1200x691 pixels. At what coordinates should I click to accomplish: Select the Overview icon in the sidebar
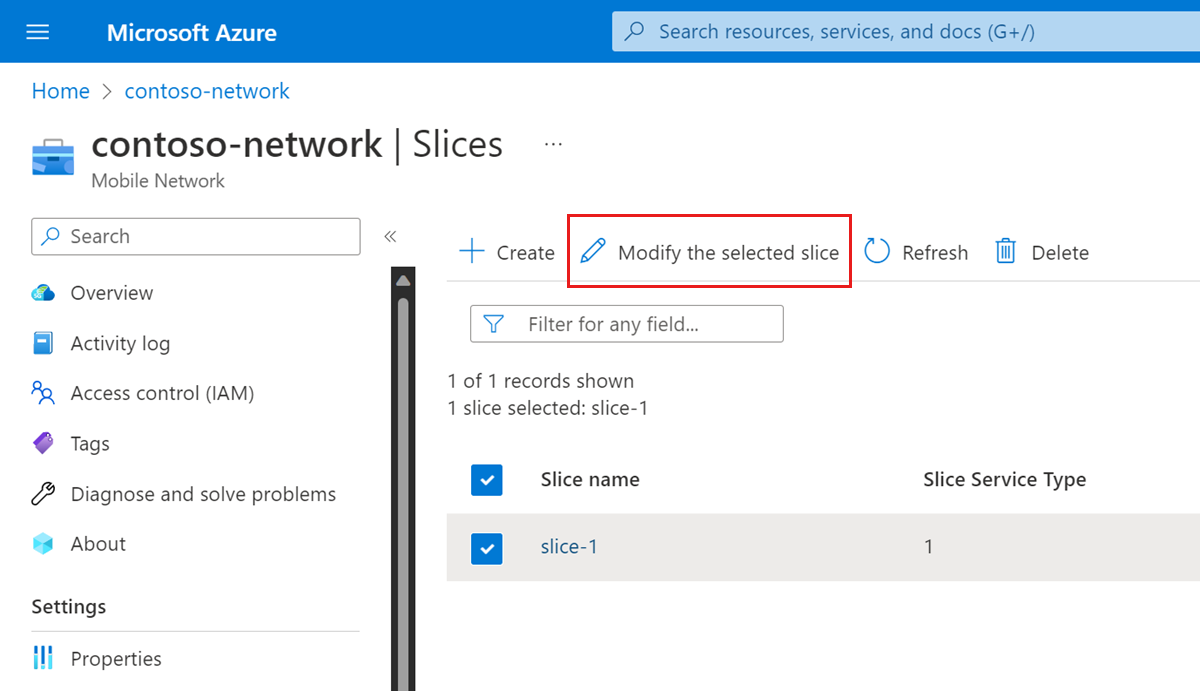[x=44, y=292]
